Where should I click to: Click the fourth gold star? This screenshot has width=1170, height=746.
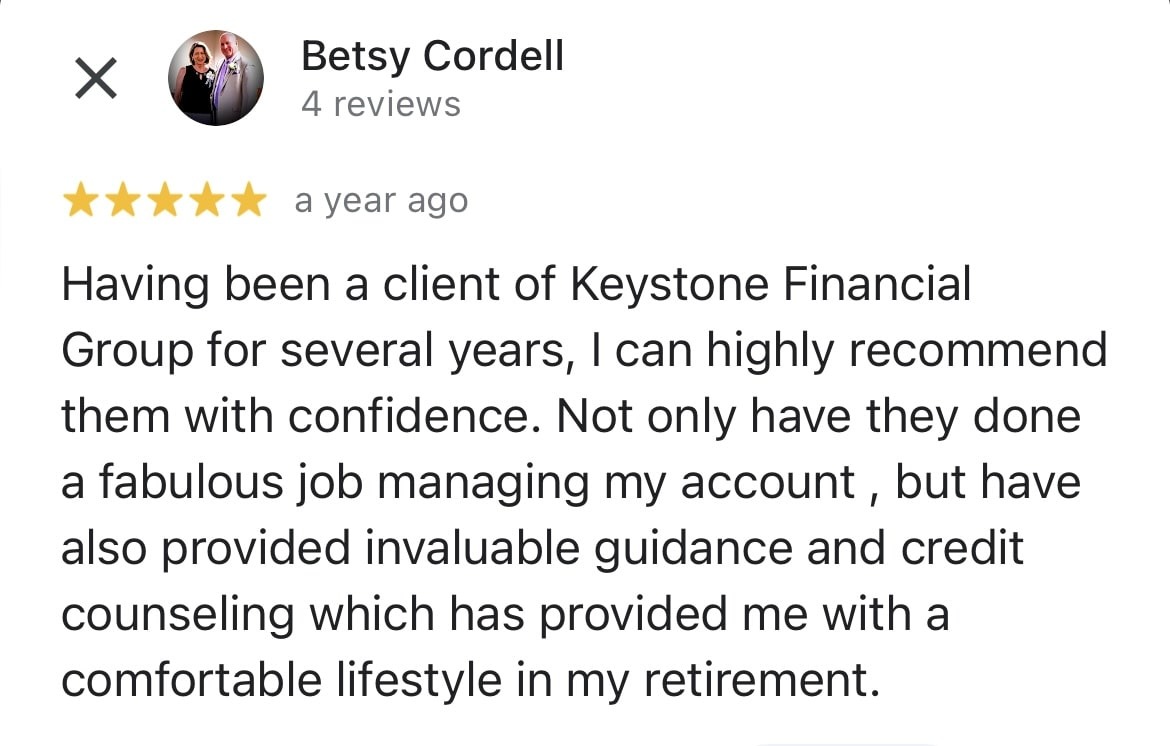[205, 202]
